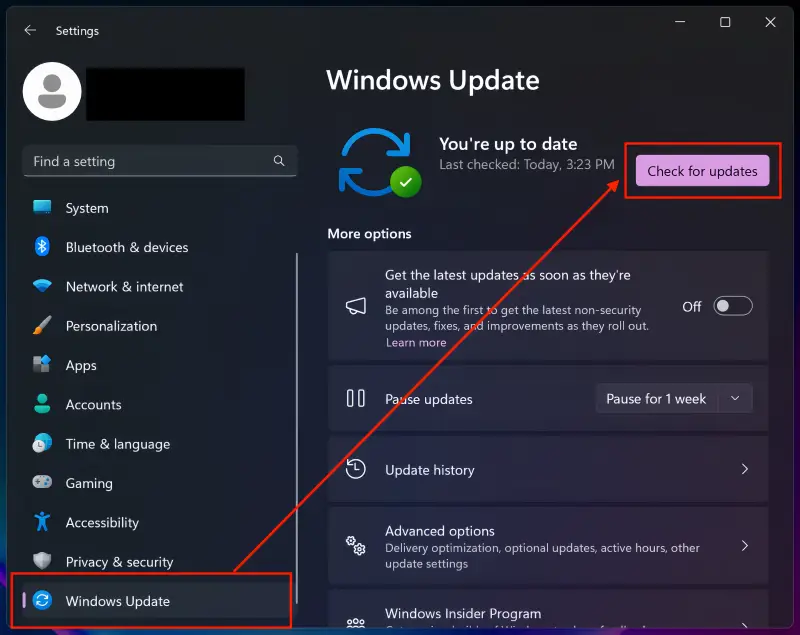800x635 pixels.
Task: Click the System monitor icon
Action: [42, 208]
